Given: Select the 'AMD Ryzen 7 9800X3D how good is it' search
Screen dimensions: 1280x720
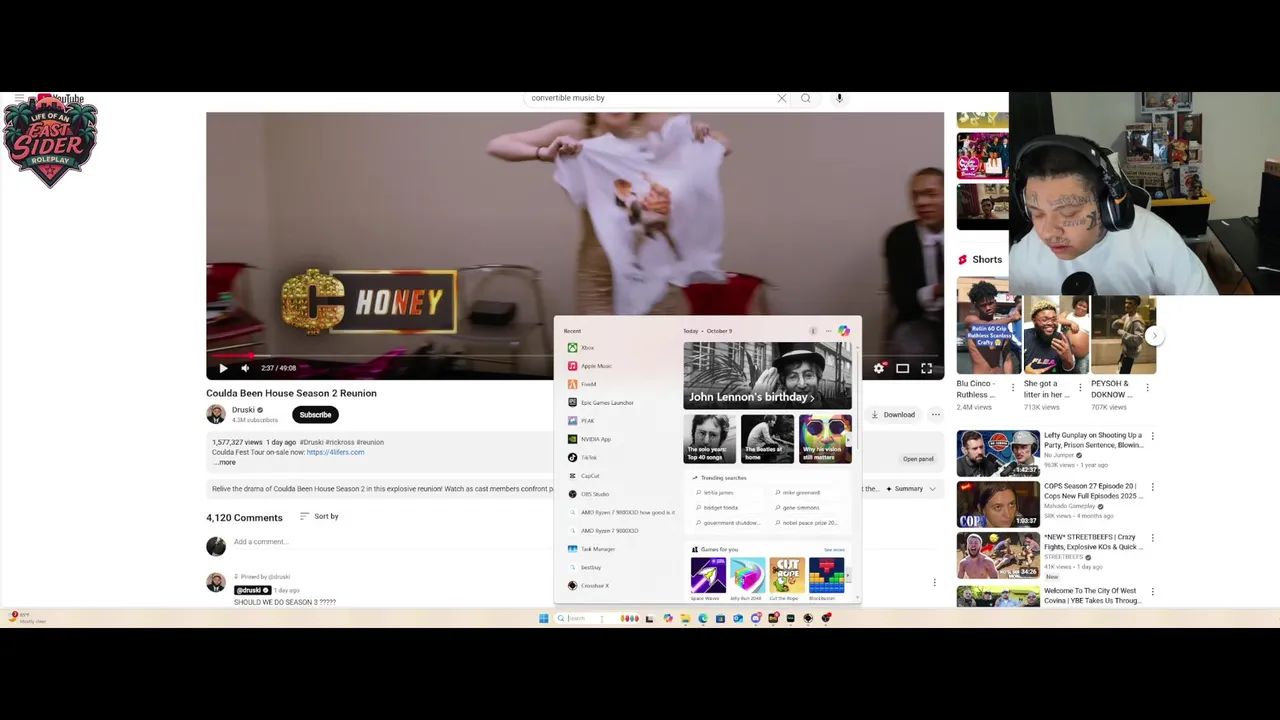Looking at the screenshot, I should point(620,512).
